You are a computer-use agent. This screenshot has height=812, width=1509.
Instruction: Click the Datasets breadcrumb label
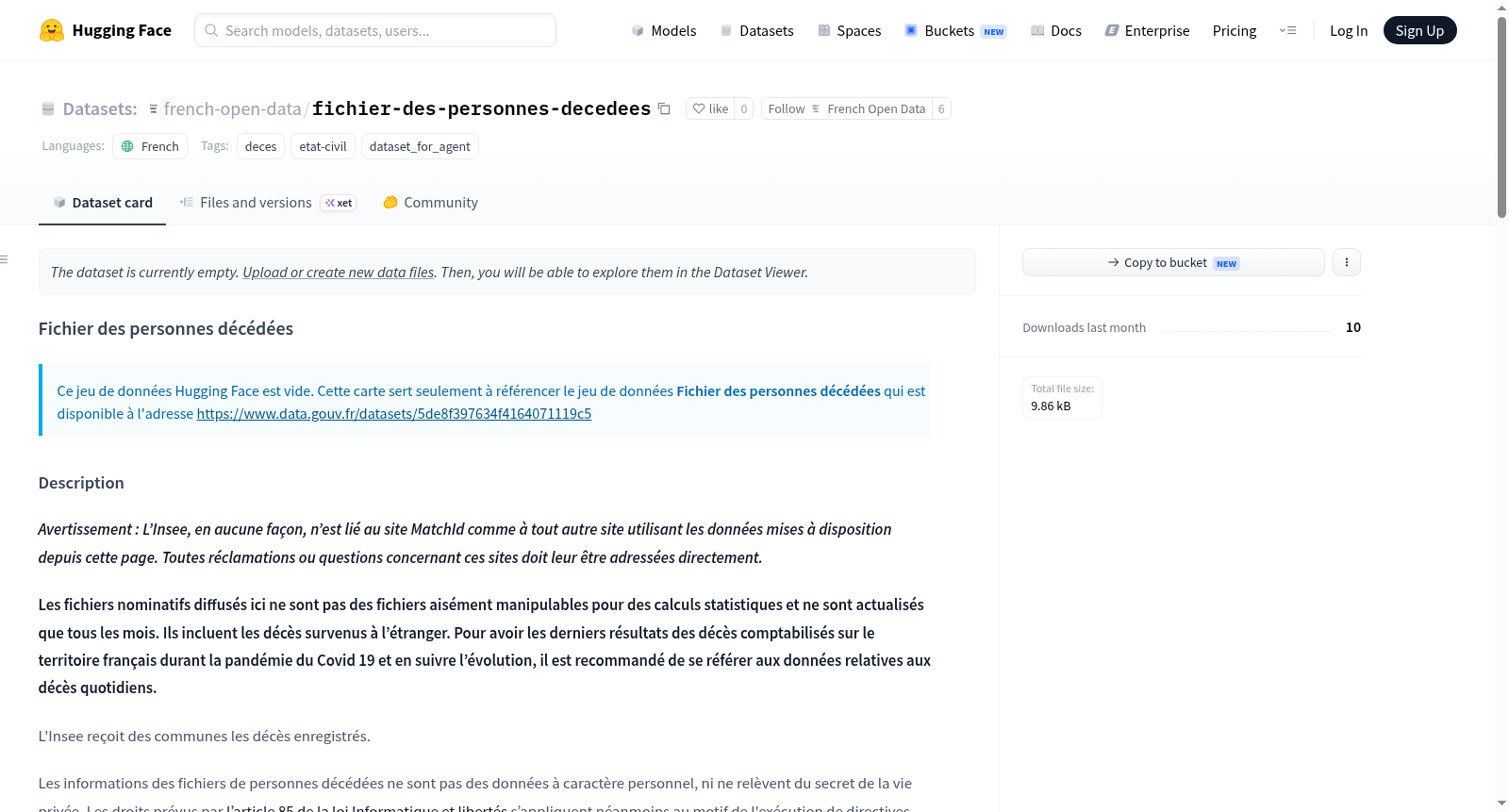click(x=100, y=108)
